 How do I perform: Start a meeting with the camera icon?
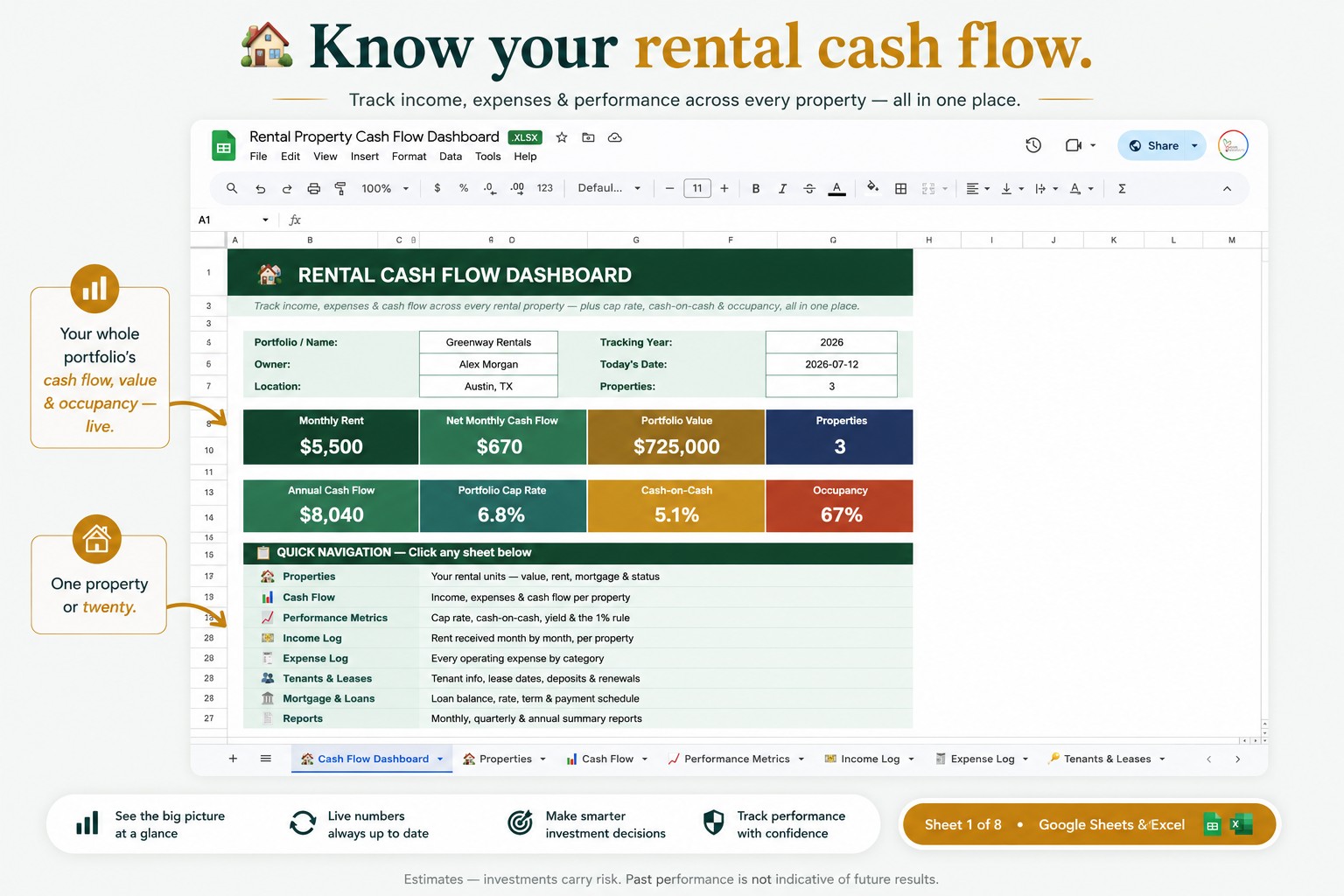coord(1074,145)
